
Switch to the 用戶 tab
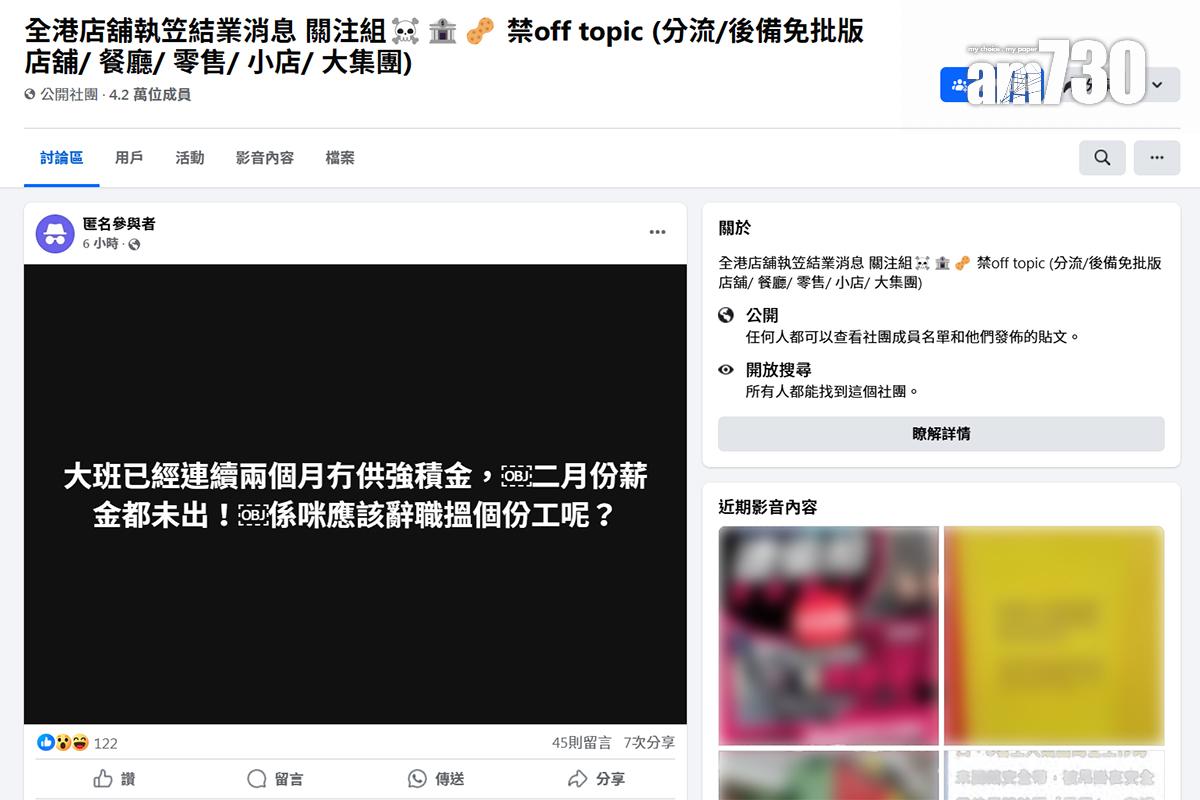pyautogui.click(x=129, y=158)
